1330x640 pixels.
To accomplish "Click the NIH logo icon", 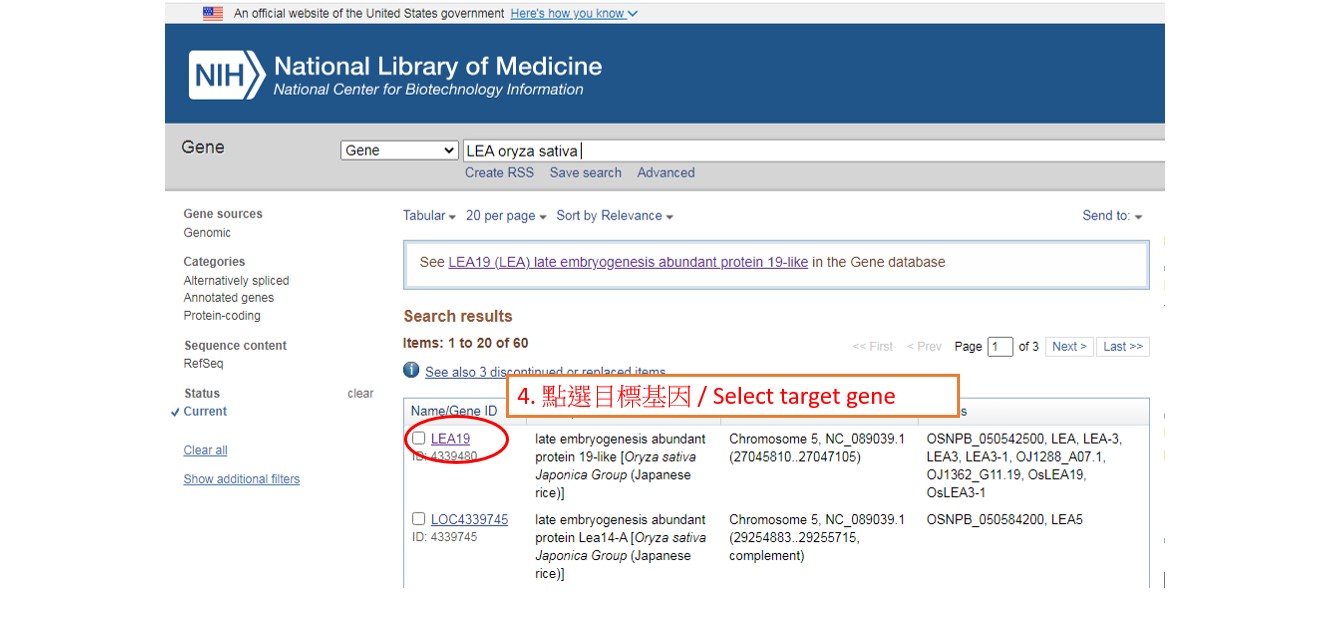I will coord(227,76).
